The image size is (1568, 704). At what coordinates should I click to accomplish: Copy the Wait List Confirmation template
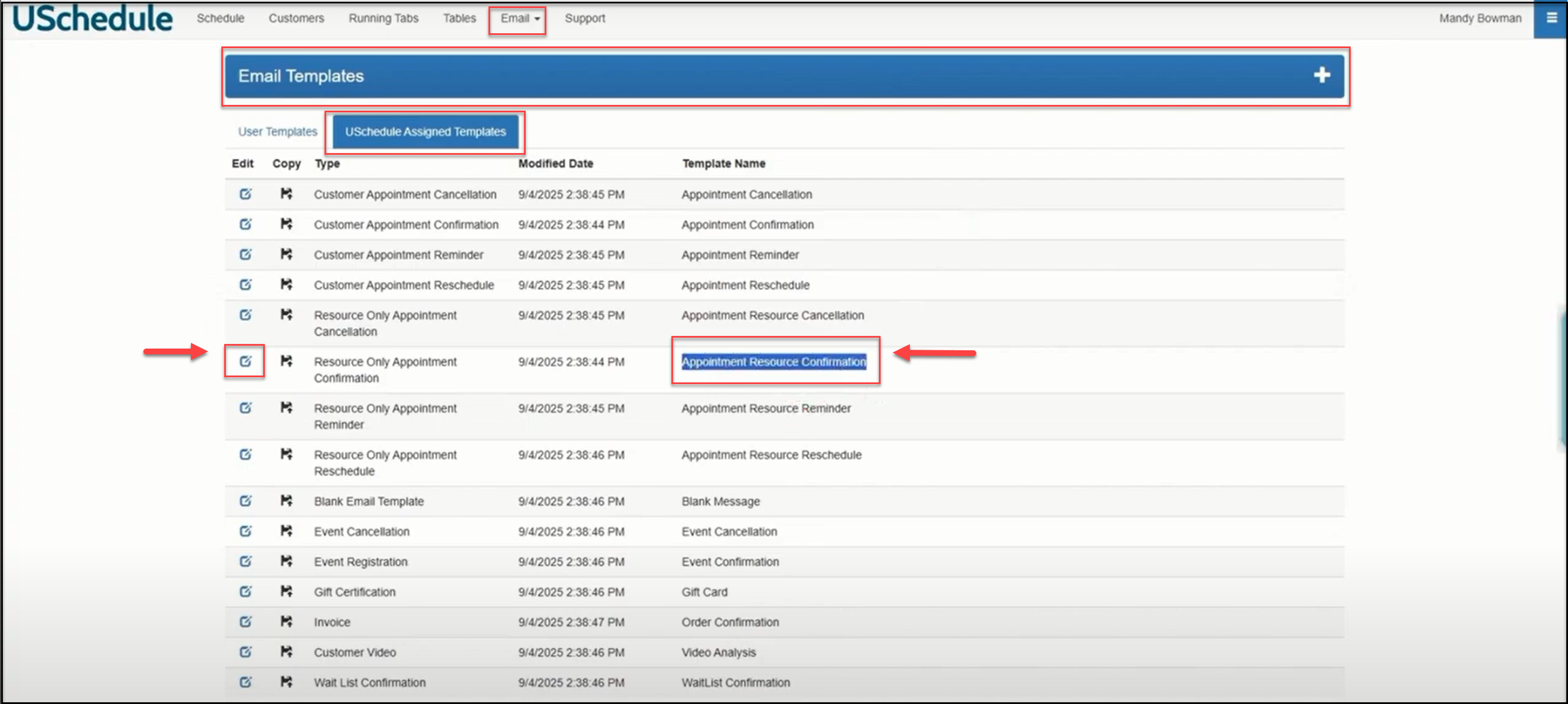coord(286,682)
